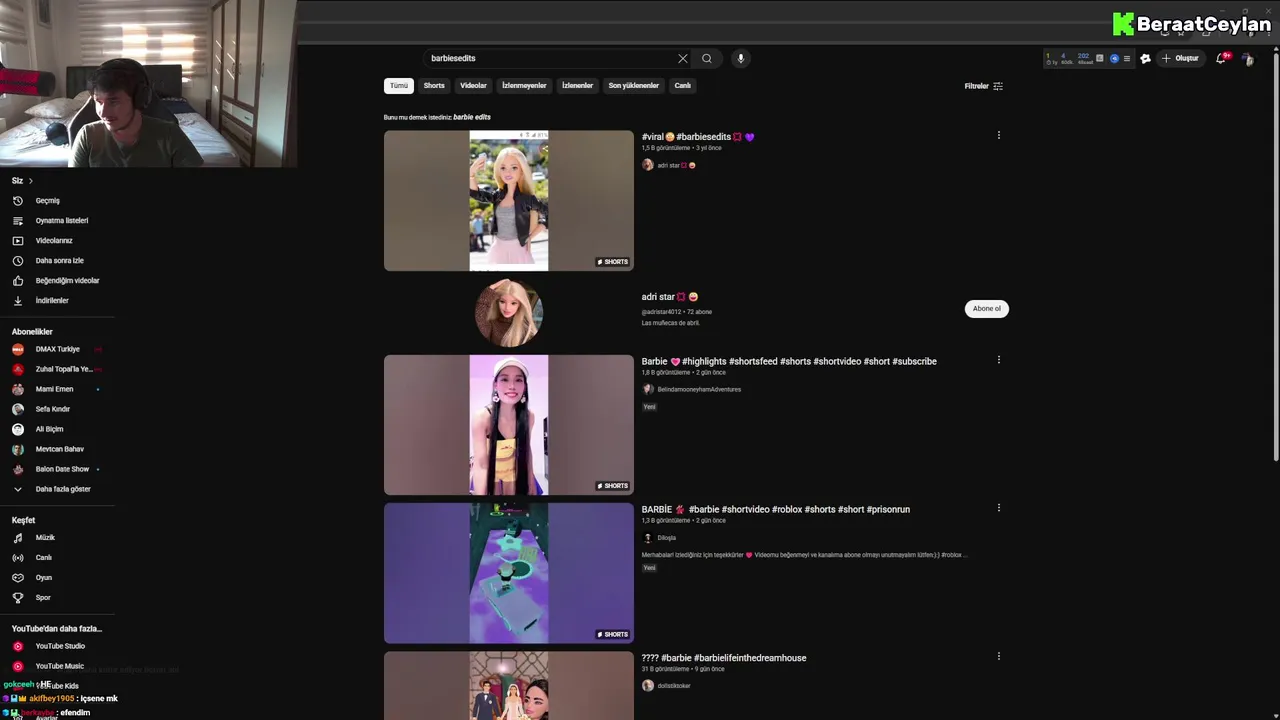Open the account avatar menu

[1247, 59]
